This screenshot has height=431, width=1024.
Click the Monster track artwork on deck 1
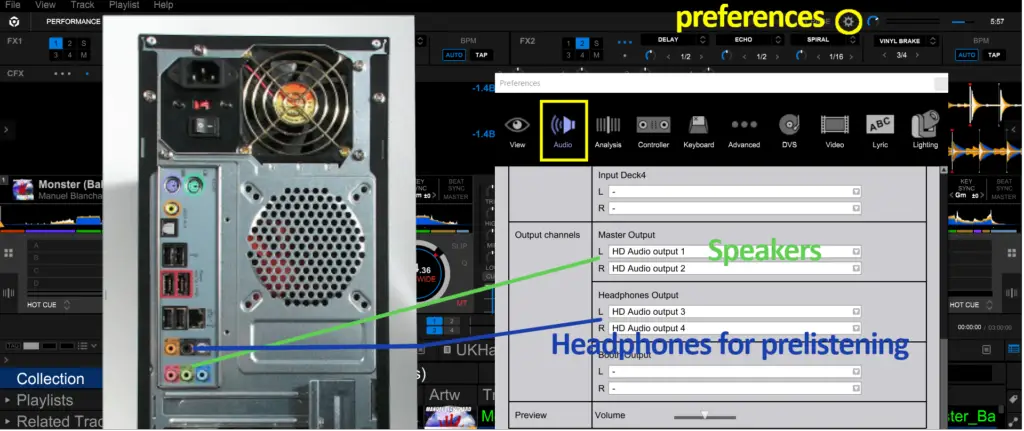tap(23, 189)
